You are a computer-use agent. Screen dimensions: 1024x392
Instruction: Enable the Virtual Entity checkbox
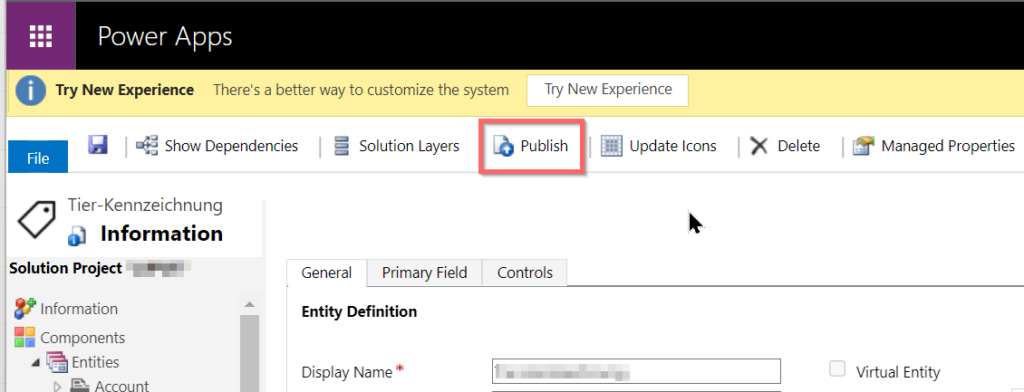click(x=837, y=369)
